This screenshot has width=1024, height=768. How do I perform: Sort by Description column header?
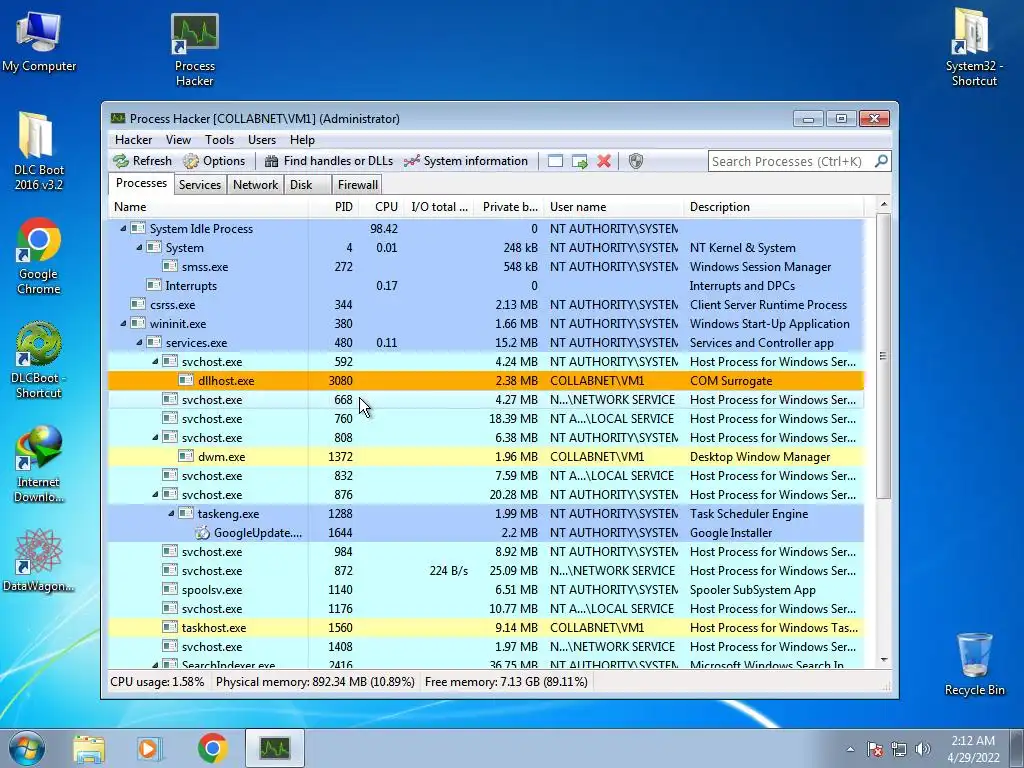(774, 207)
